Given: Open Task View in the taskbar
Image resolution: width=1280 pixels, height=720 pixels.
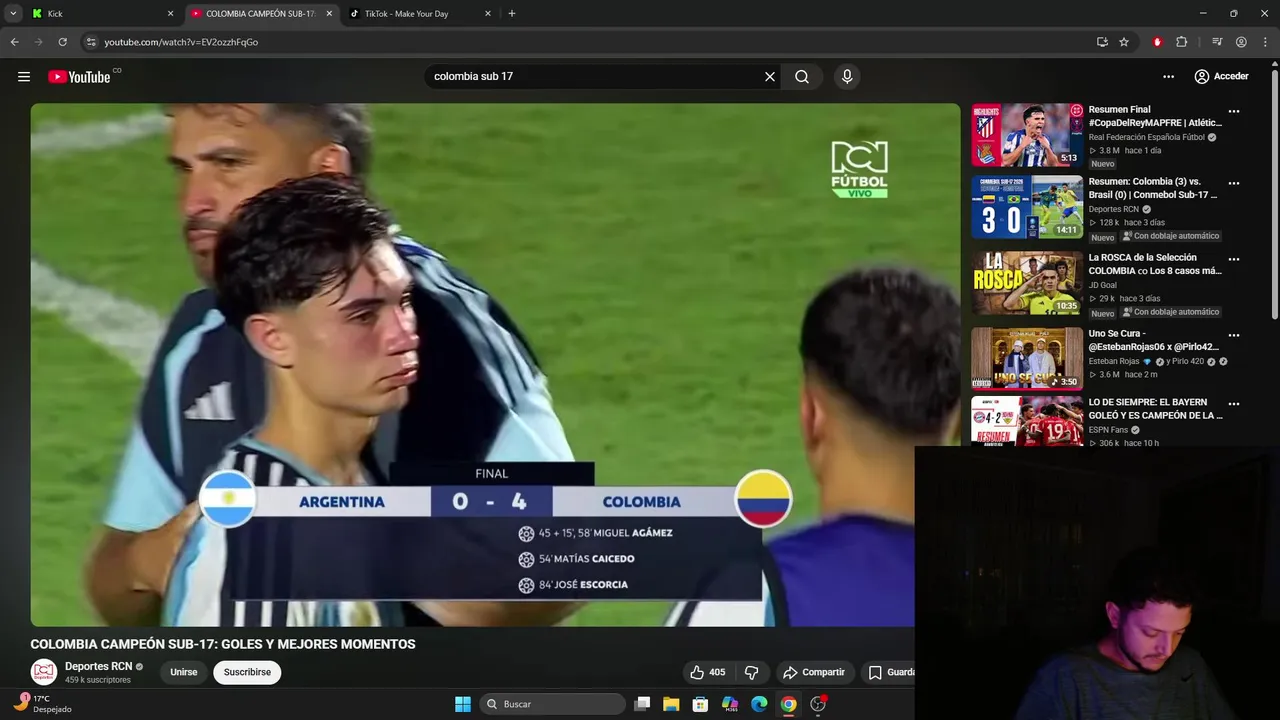Looking at the screenshot, I should point(642,704).
